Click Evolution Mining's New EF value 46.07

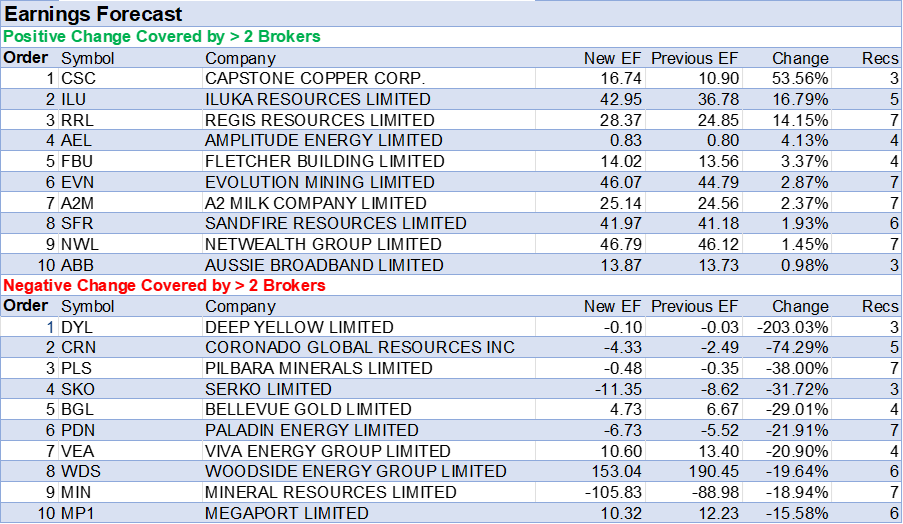620,183
